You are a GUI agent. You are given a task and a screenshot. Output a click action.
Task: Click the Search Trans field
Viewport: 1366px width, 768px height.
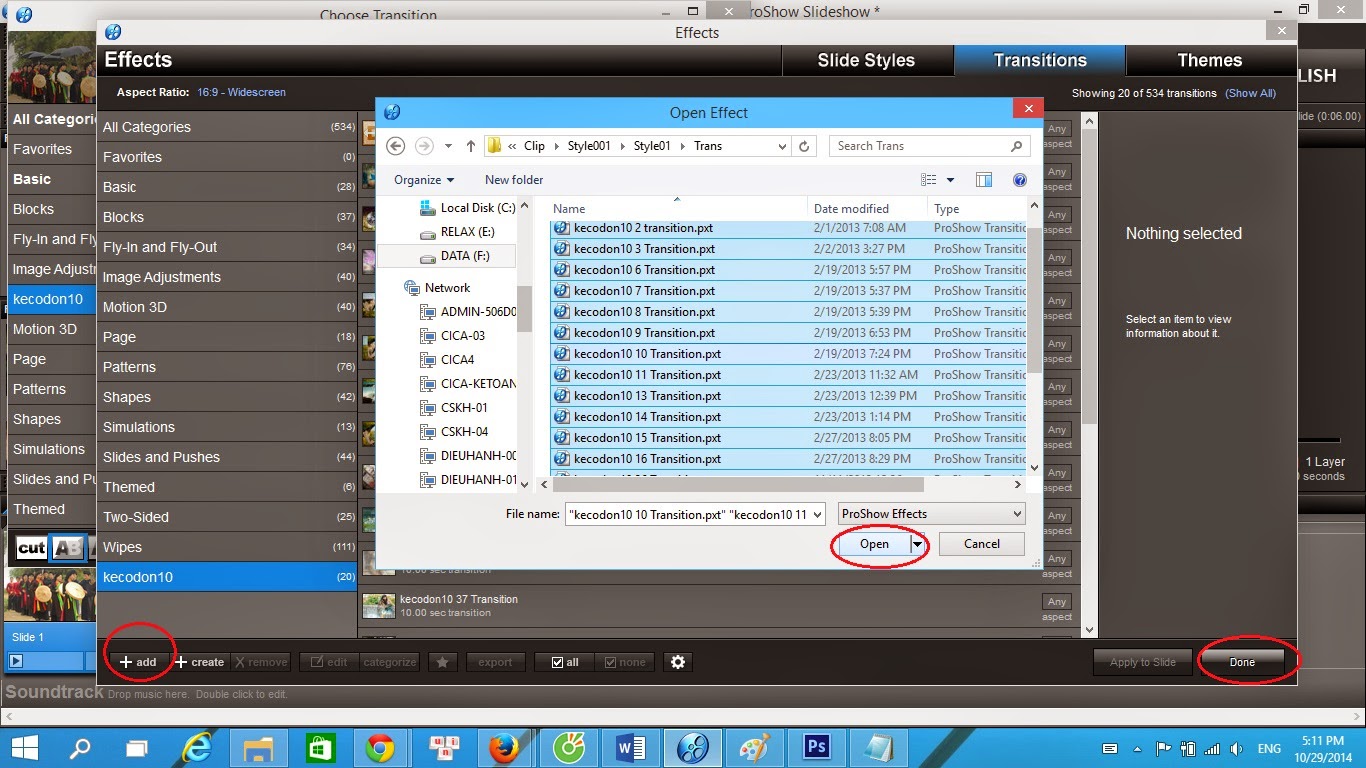[x=929, y=146]
